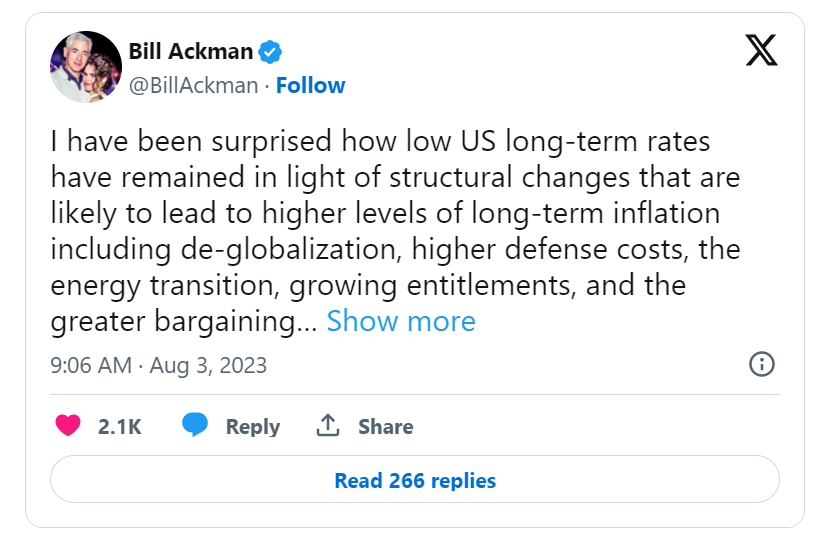Click the share arrow icon
Viewport: 833px width, 541px height.
(x=327, y=426)
